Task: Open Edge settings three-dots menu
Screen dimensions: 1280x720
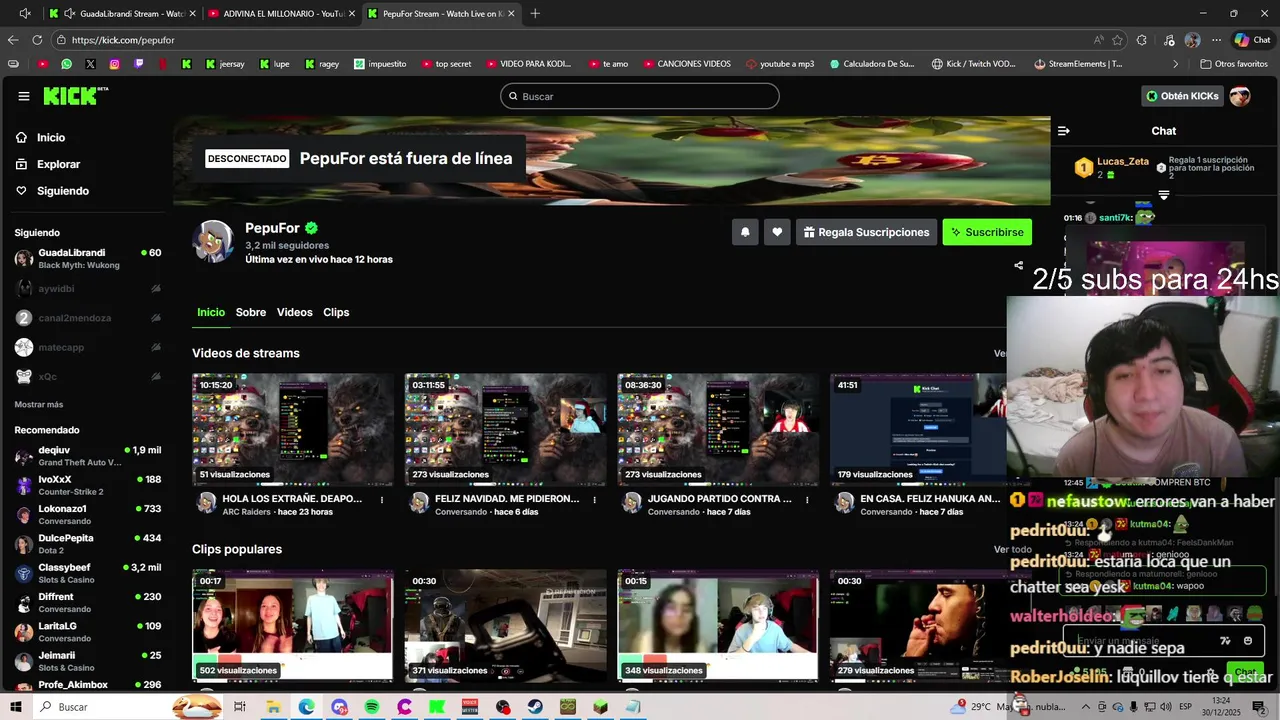Action: pos(1216,40)
